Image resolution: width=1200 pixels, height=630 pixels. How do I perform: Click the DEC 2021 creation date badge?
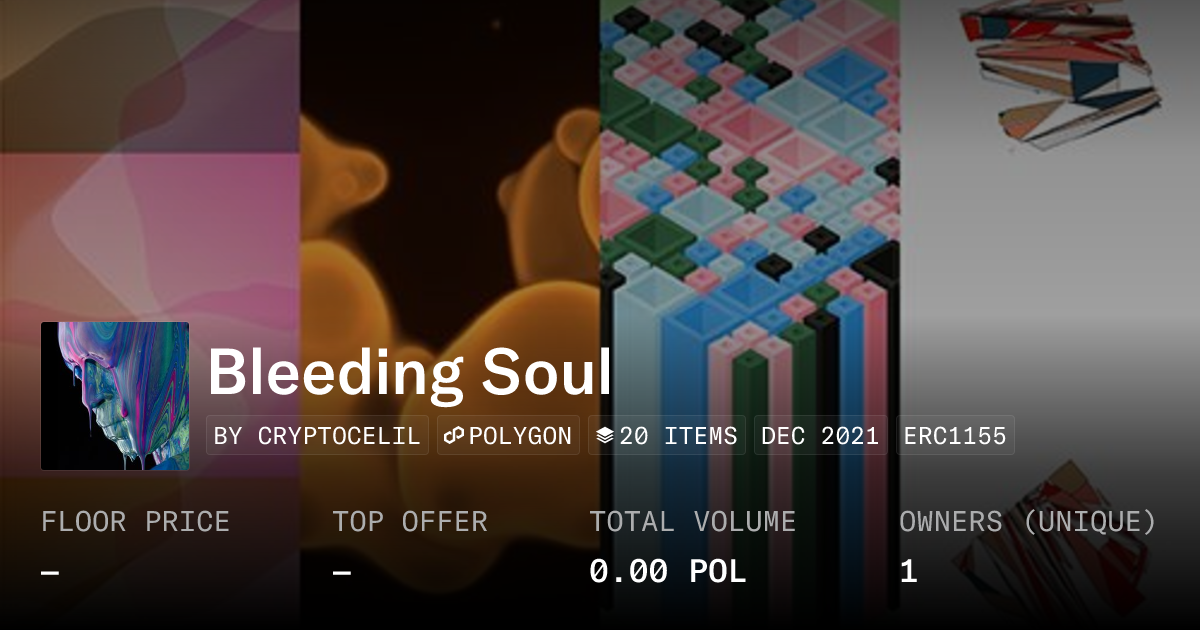click(x=820, y=436)
